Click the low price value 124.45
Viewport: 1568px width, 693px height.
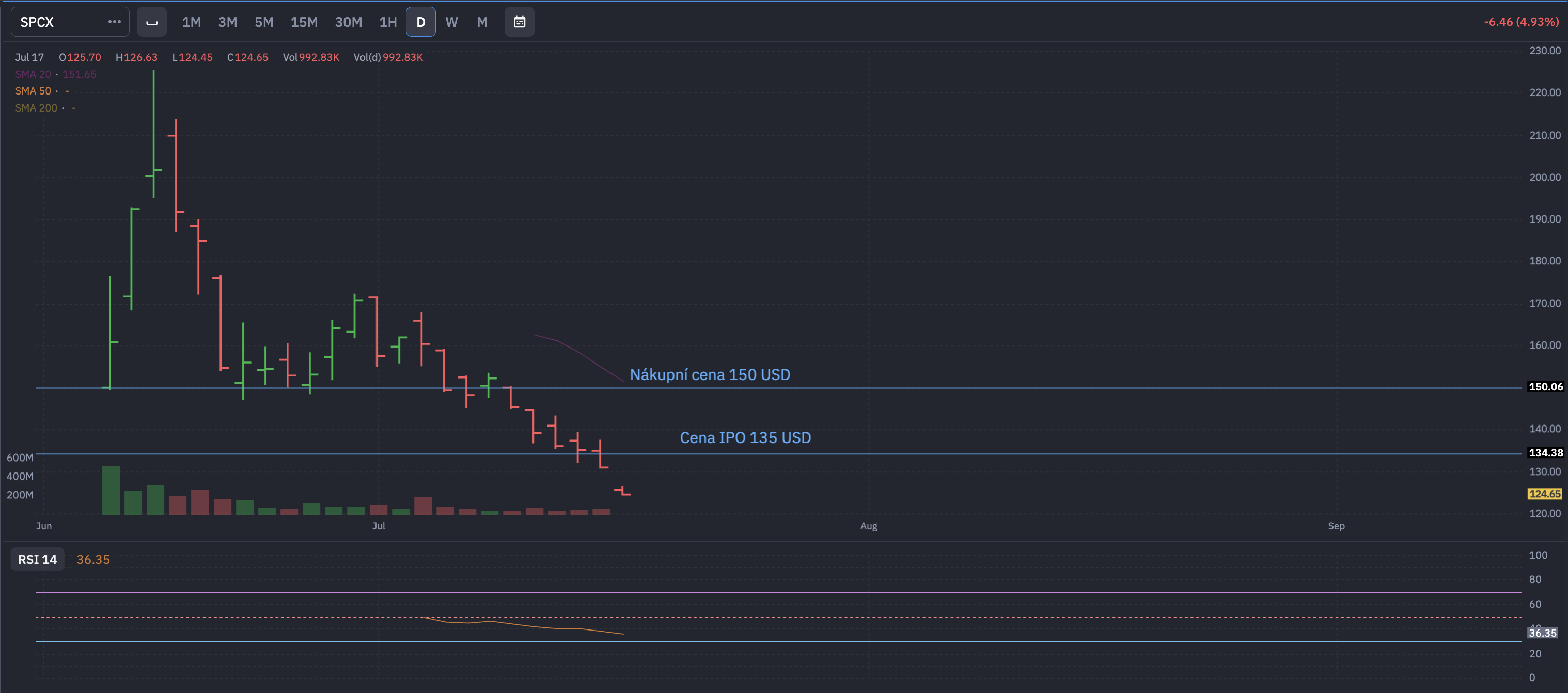(195, 57)
